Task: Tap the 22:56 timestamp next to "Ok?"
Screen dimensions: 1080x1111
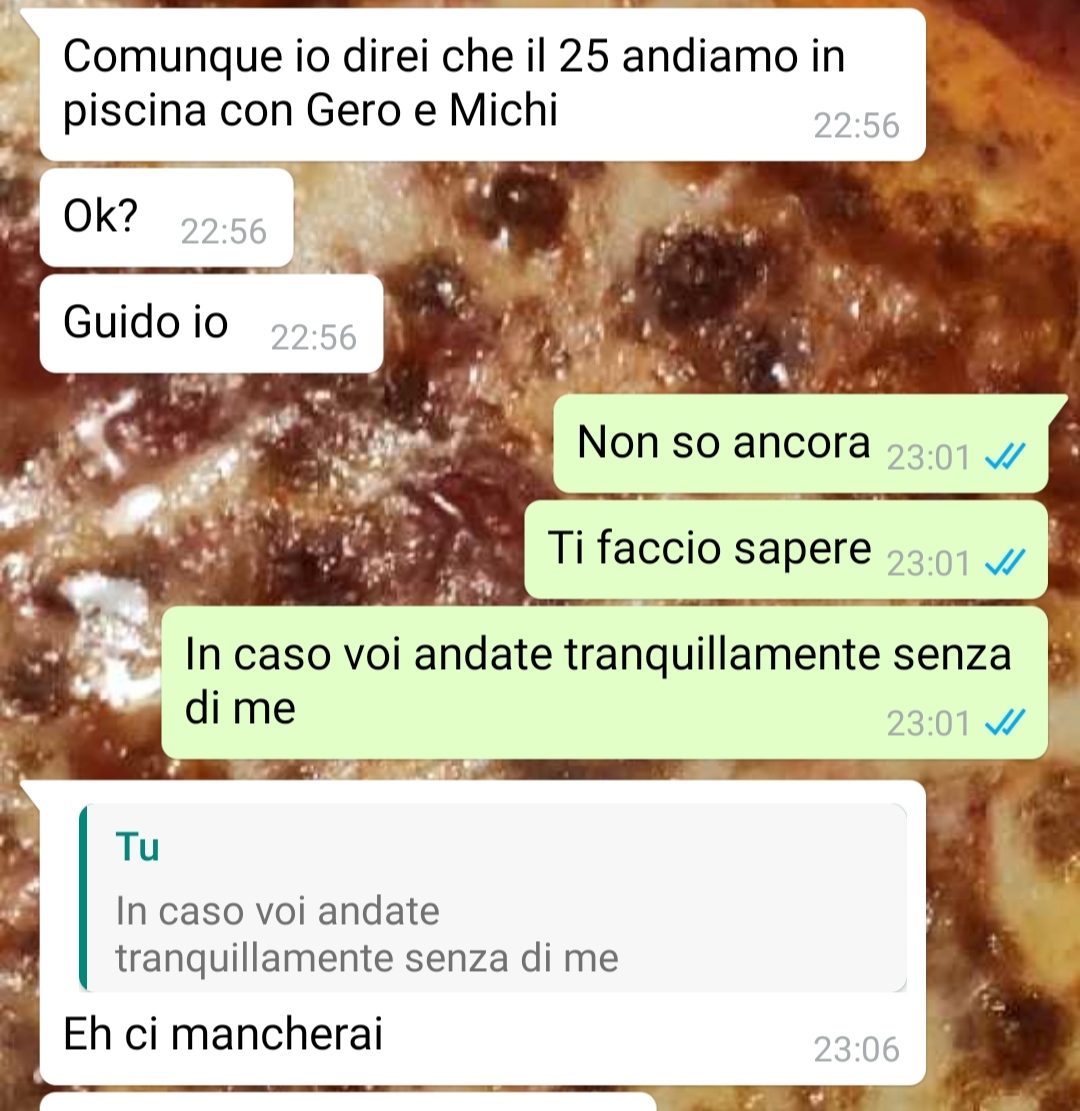Action: [x=223, y=232]
